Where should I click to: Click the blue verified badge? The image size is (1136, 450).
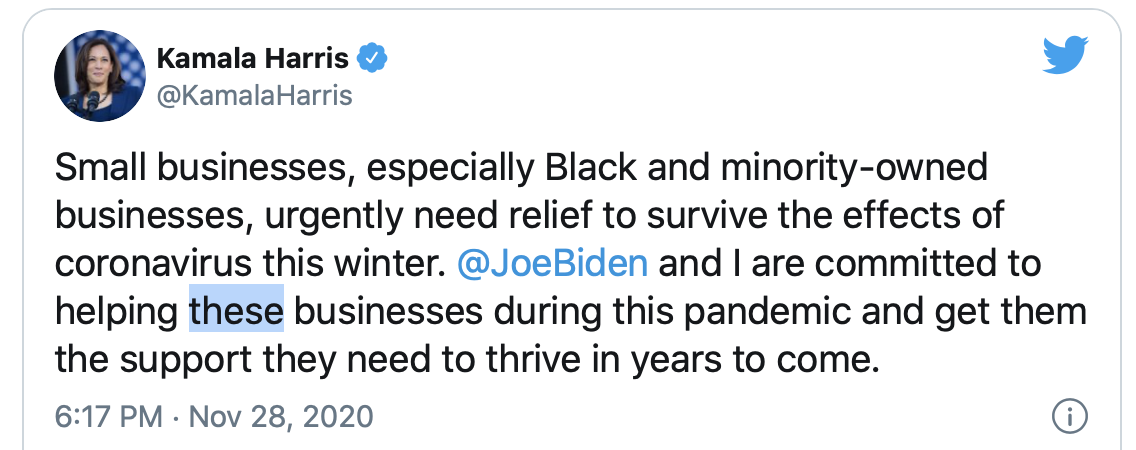click(x=373, y=57)
